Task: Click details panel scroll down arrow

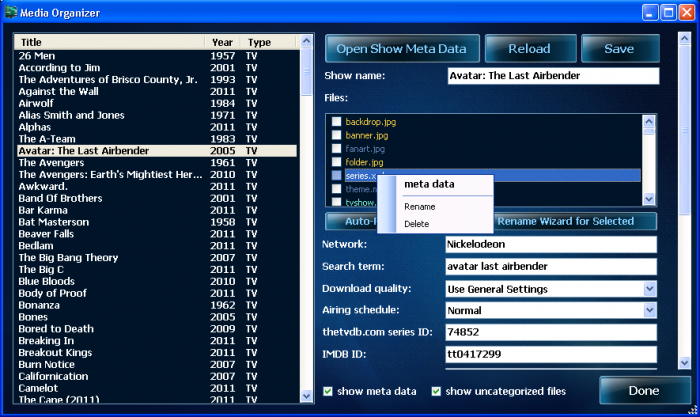Action: pyautogui.click(x=684, y=363)
